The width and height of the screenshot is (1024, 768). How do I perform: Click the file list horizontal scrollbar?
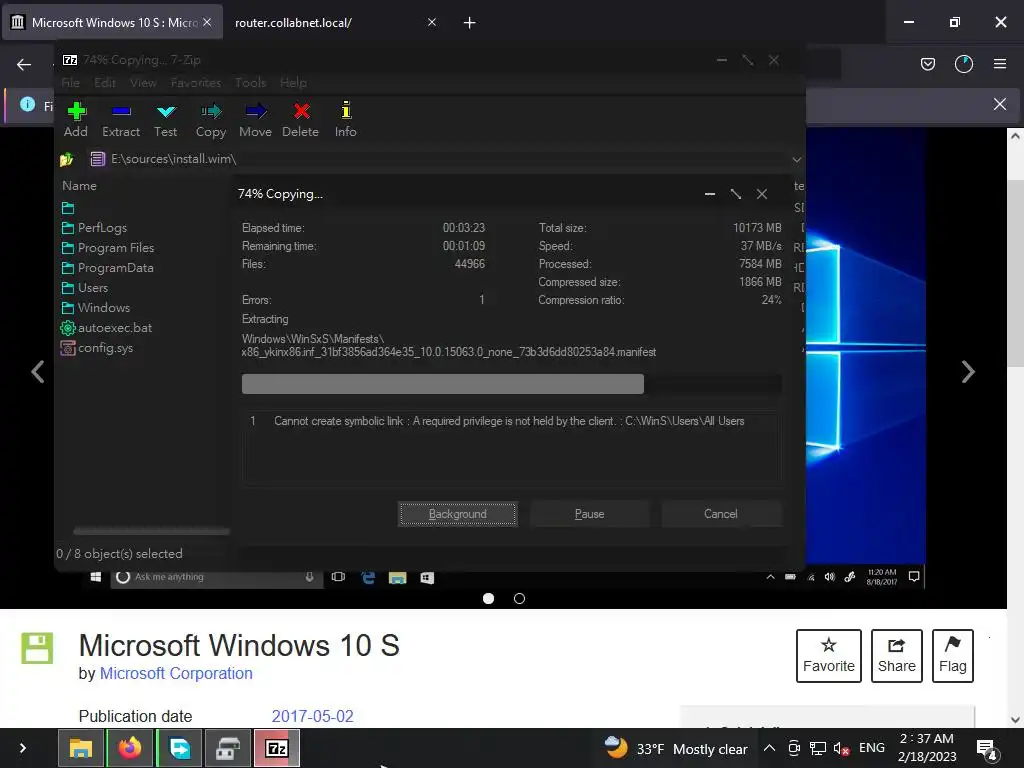coord(151,531)
